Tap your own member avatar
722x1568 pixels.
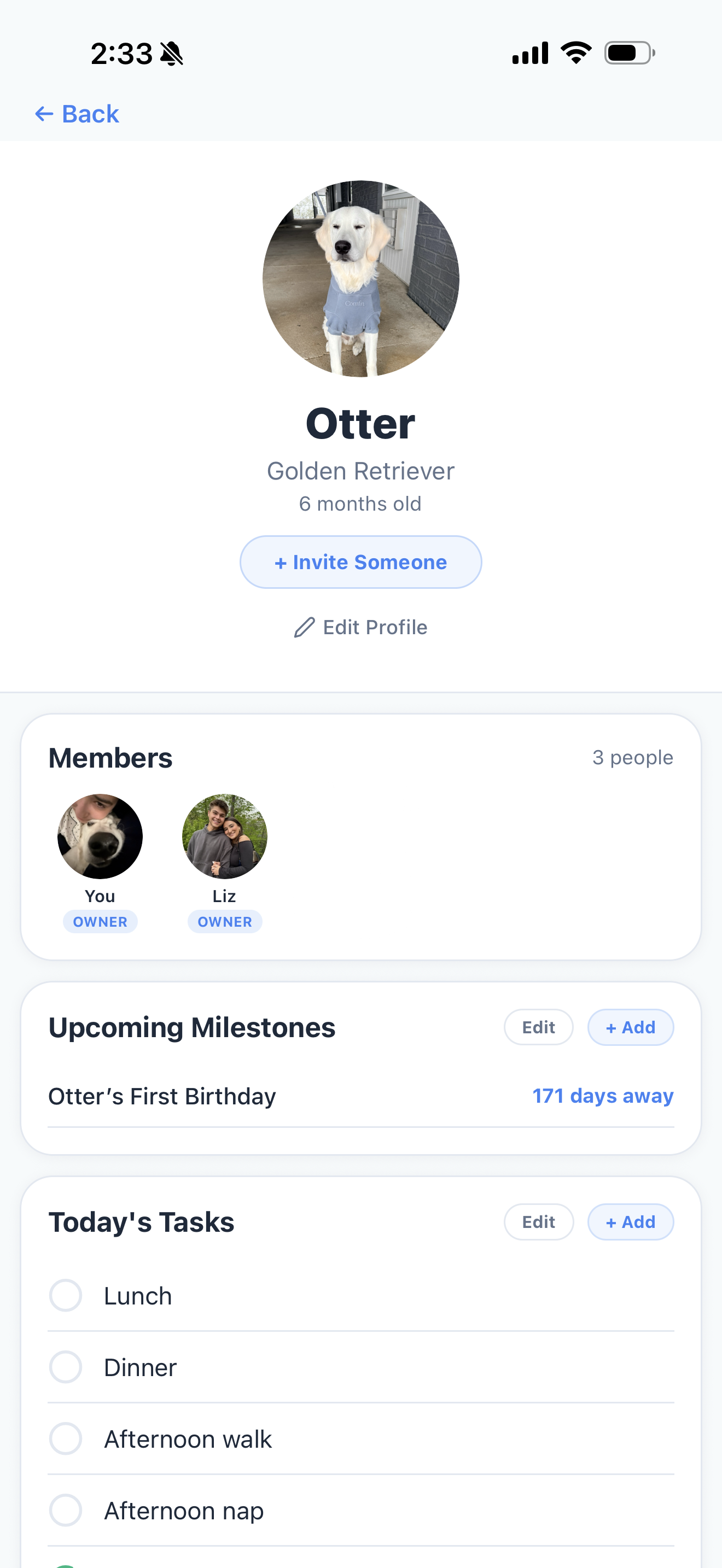point(100,836)
